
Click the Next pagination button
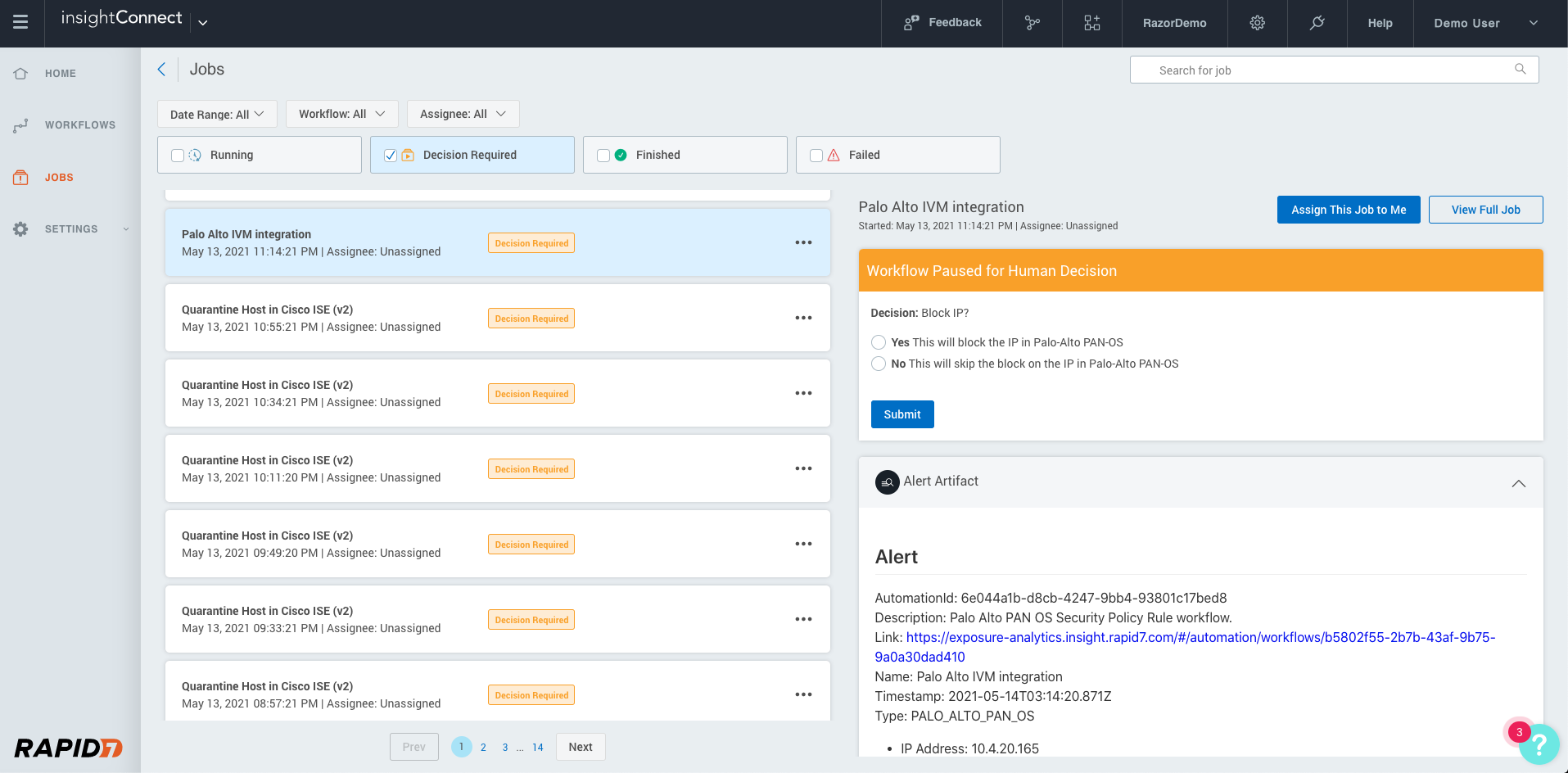tap(581, 747)
